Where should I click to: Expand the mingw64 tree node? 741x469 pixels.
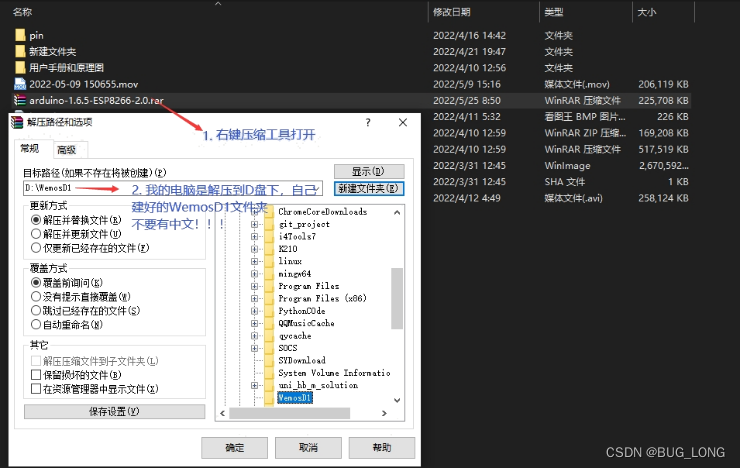coord(254,274)
